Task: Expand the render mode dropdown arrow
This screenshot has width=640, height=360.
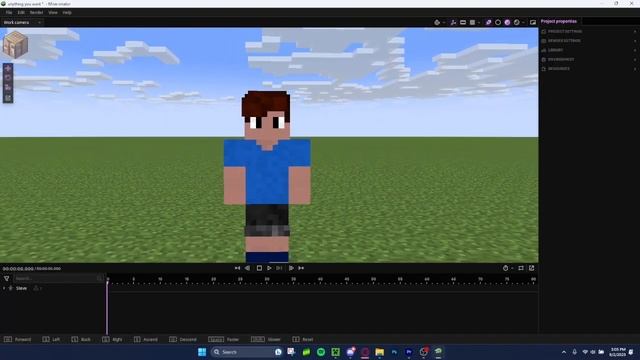Action: 523,23
